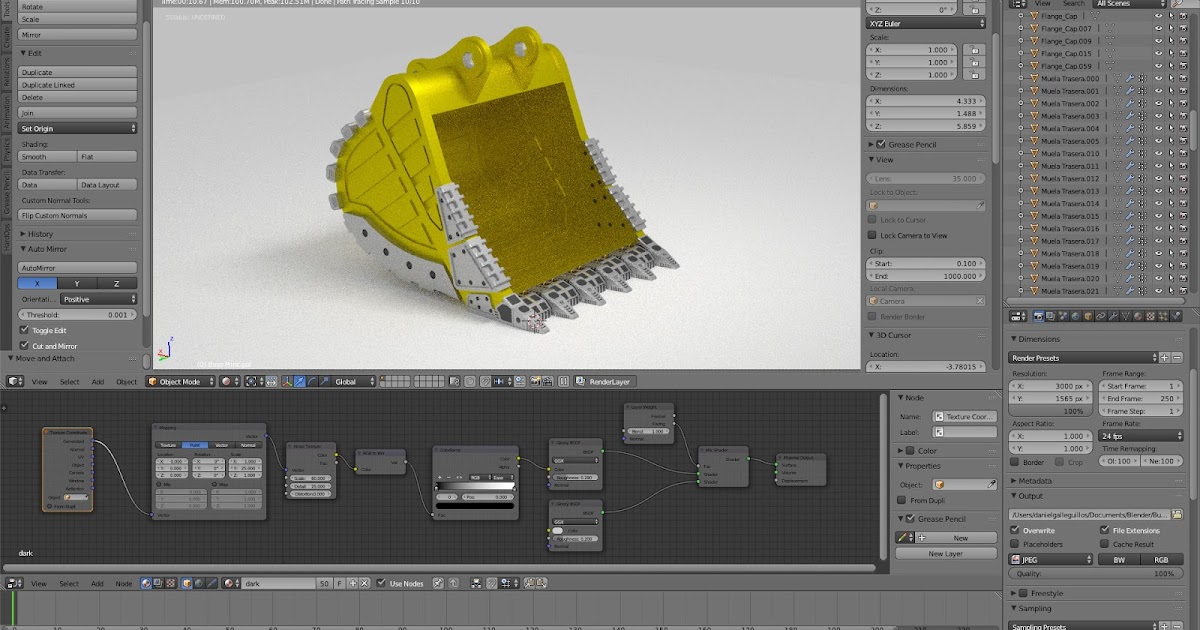Open Render Layers tab in Properties editor

click(x=1050, y=316)
